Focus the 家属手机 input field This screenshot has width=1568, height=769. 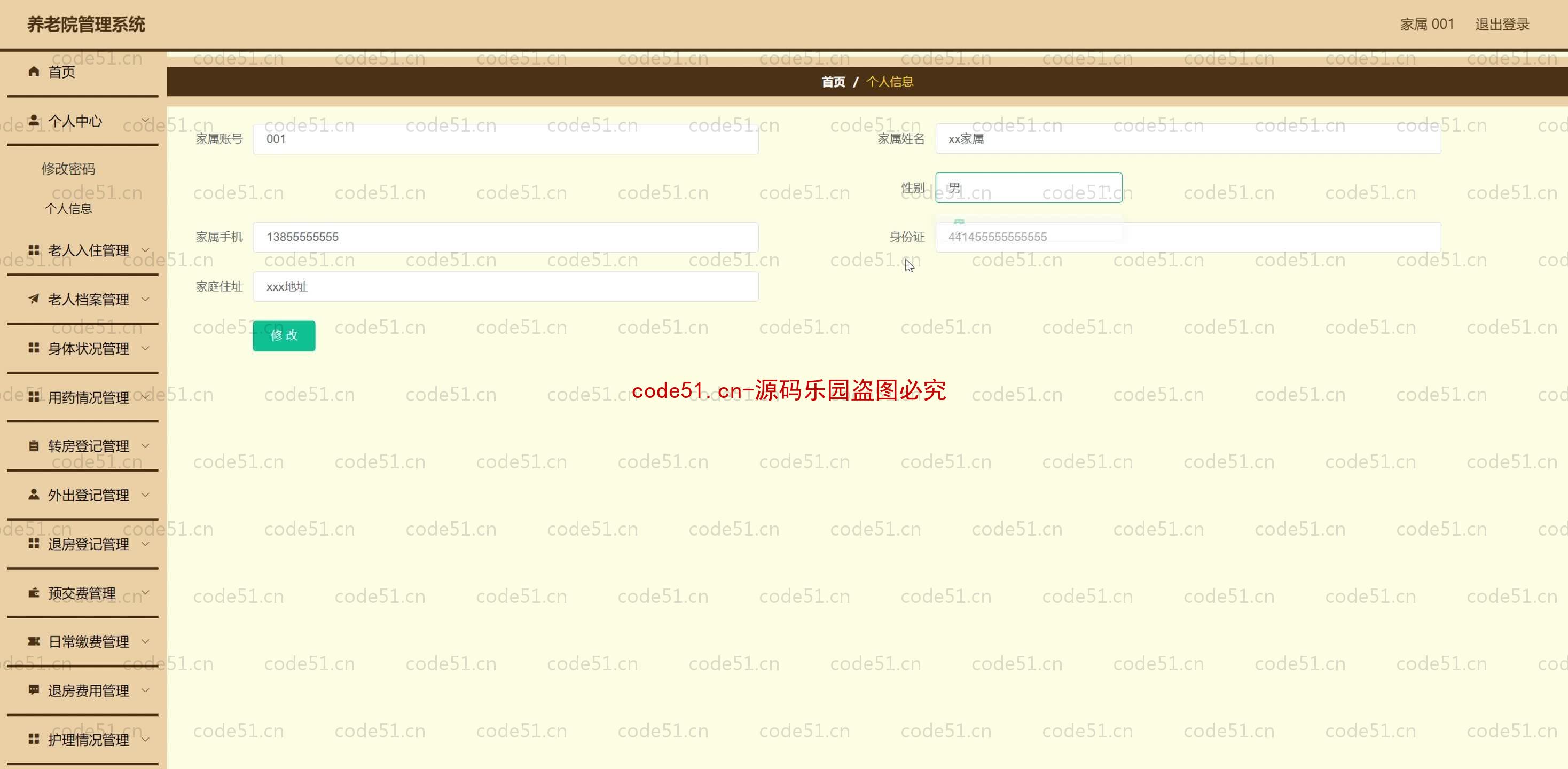pyautogui.click(x=505, y=237)
